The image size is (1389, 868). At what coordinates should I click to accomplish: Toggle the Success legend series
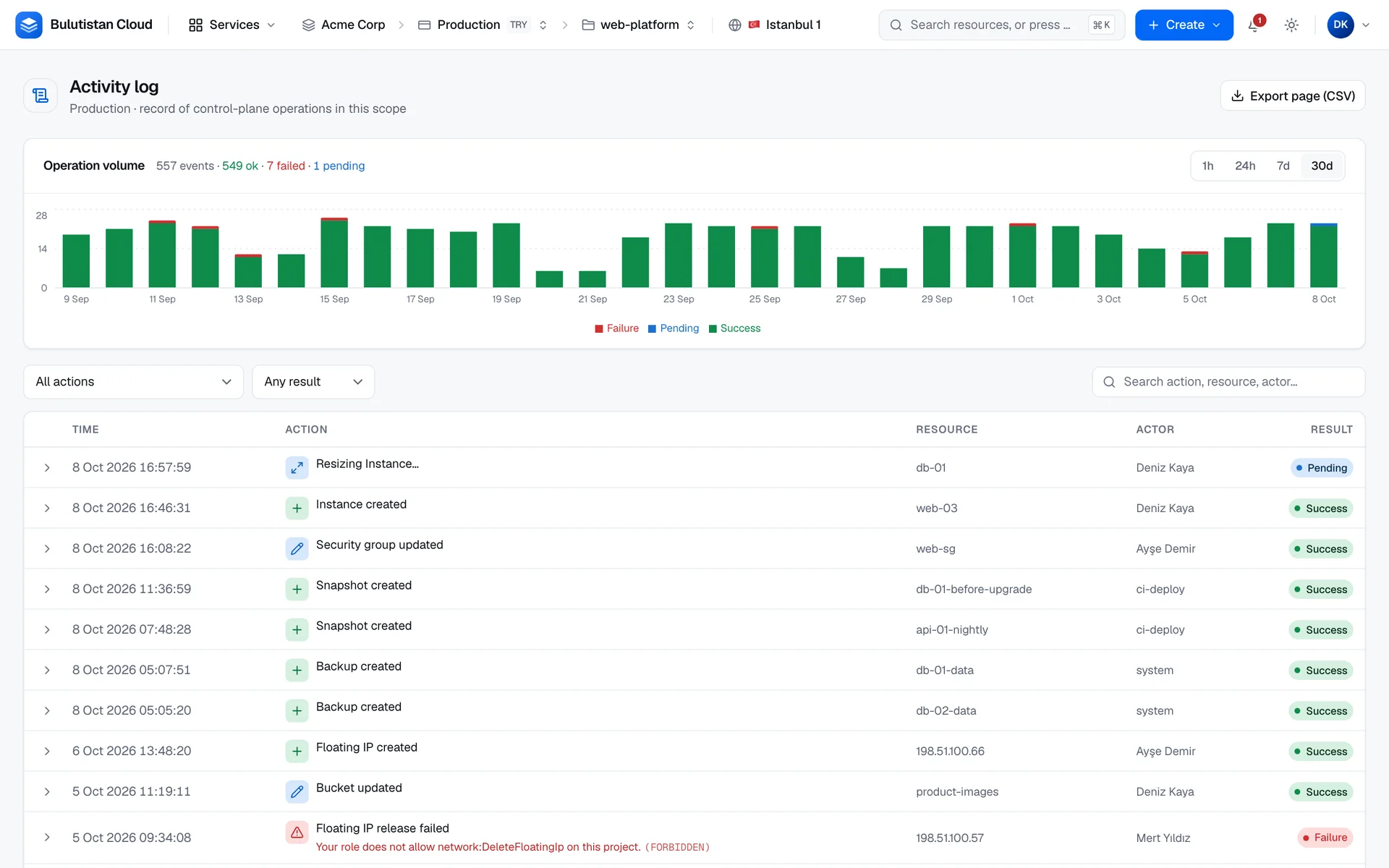point(735,328)
